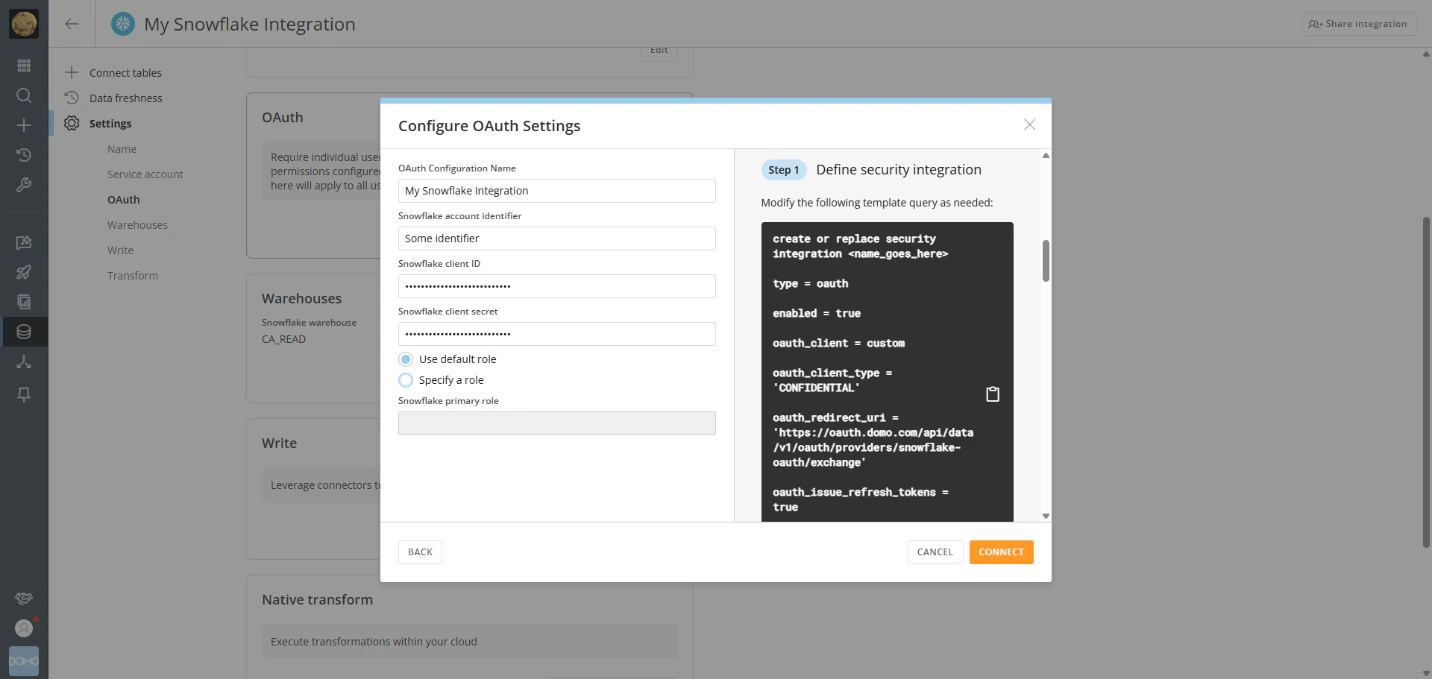Image resolution: width=1432 pixels, height=679 pixels.
Task: Click the 'Configure OAuth Settings' title
Action: pyautogui.click(x=489, y=126)
